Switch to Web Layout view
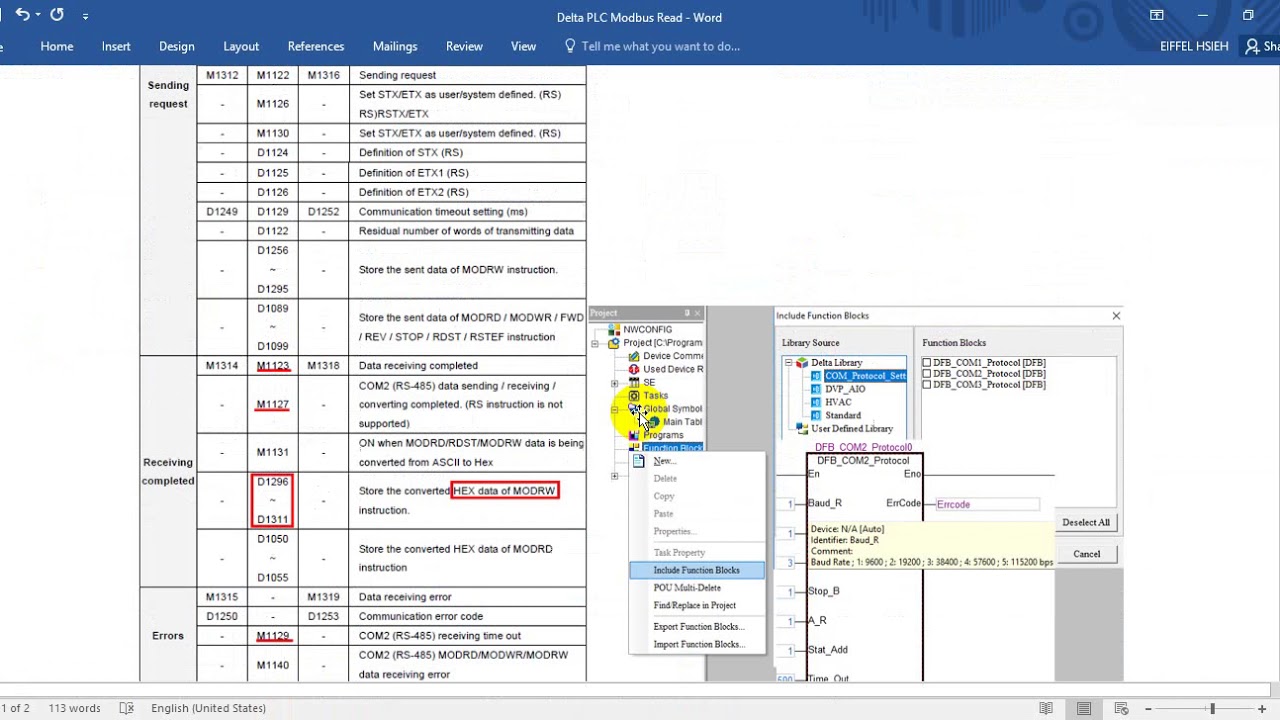Image resolution: width=1280 pixels, height=720 pixels. point(1122,708)
